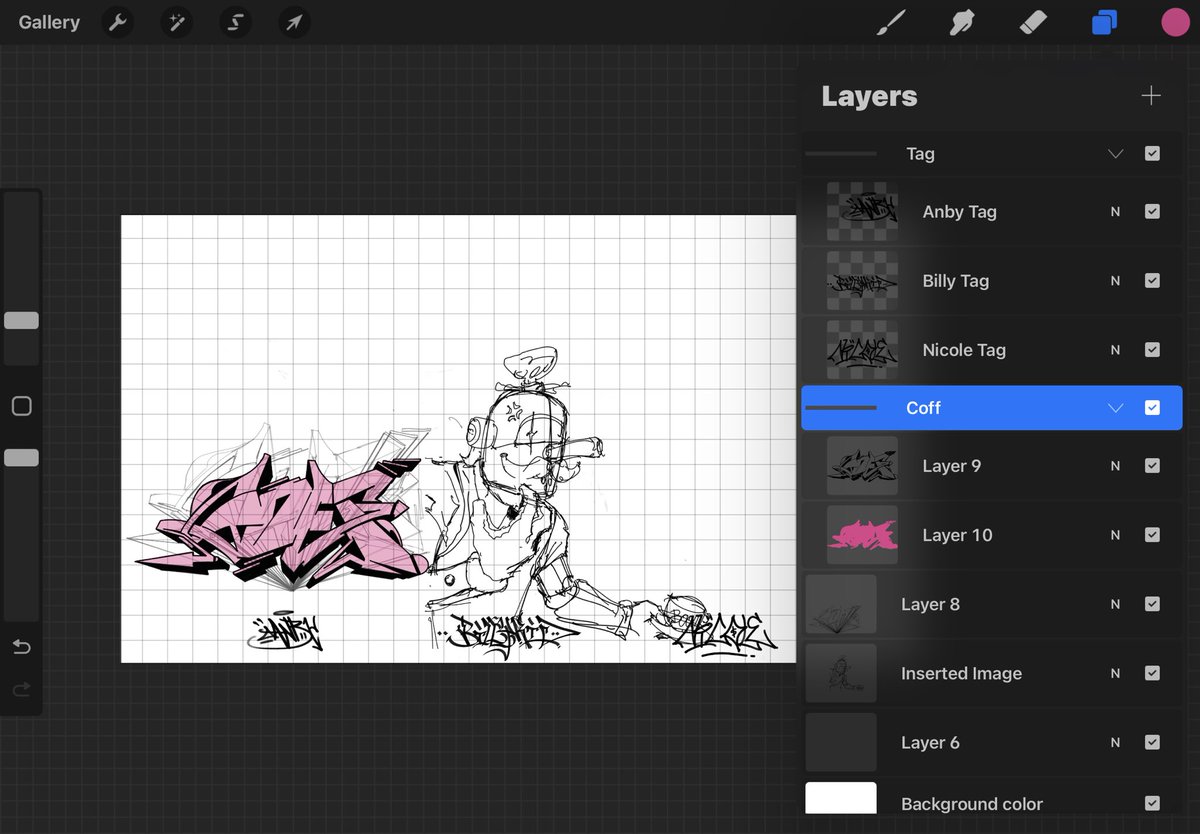Click the Layer 10 name

pyautogui.click(x=957, y=535)
